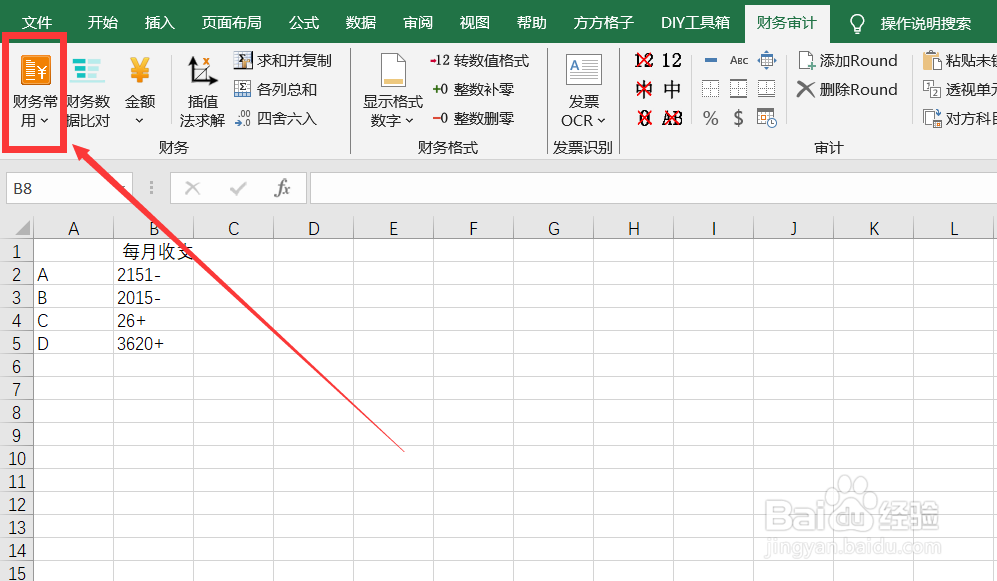This screenshot has height=581, width=997.
Task: Open 帮助 tab
Action: point(532,23)
